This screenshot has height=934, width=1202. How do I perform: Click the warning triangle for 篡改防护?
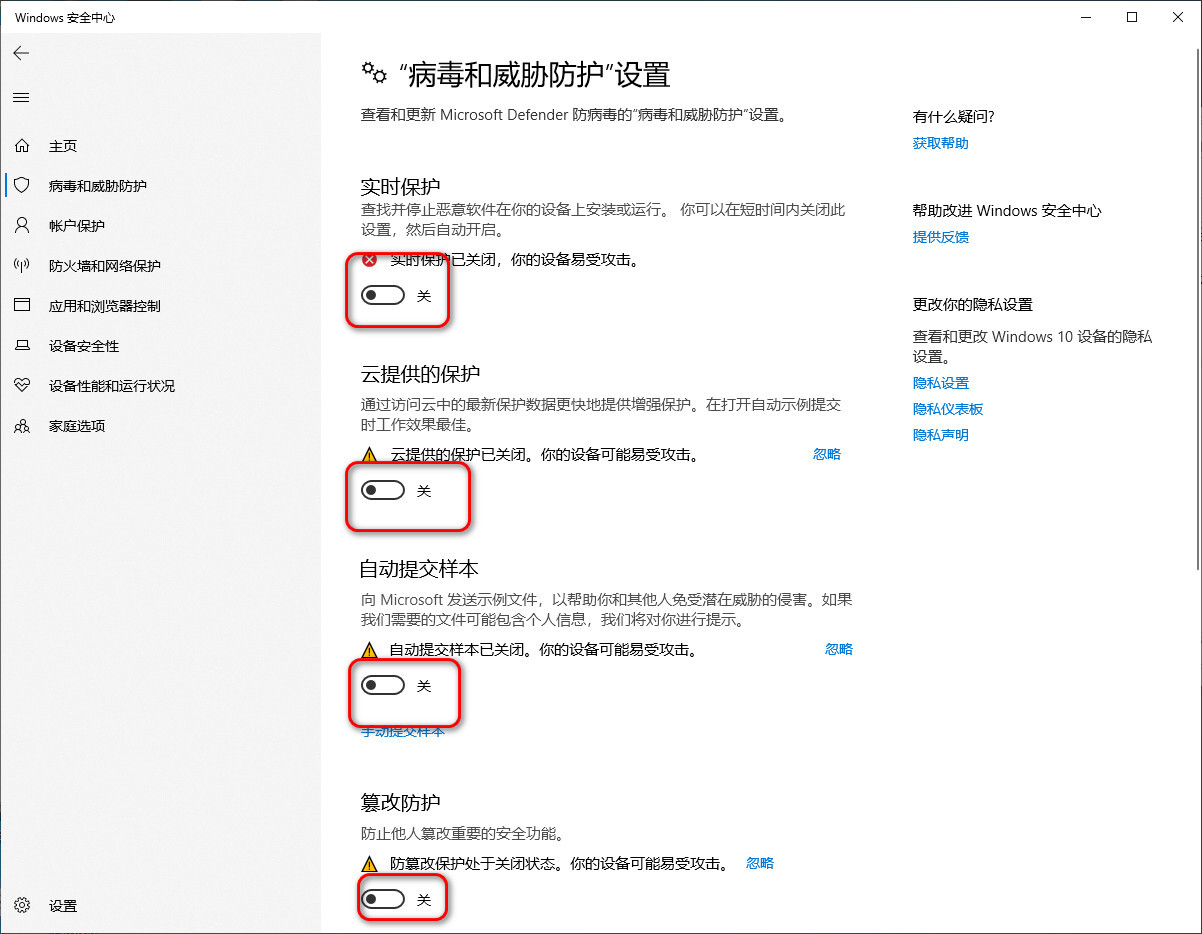[x=370, y=863]
